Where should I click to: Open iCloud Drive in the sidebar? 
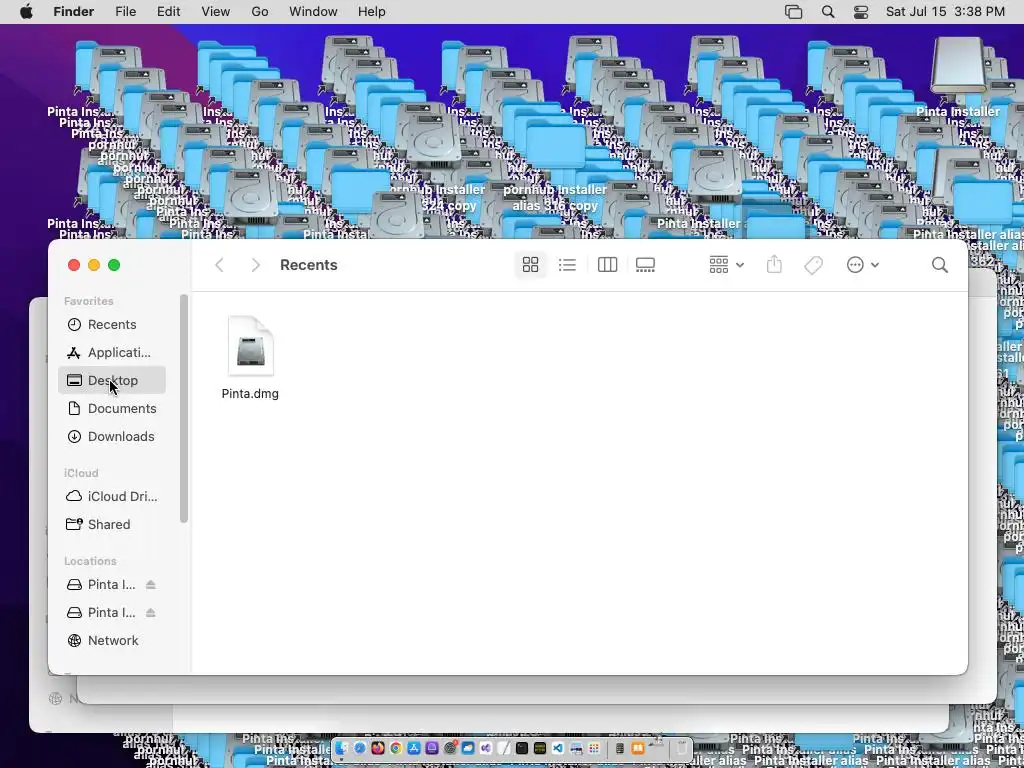click(x=112, y=496)
